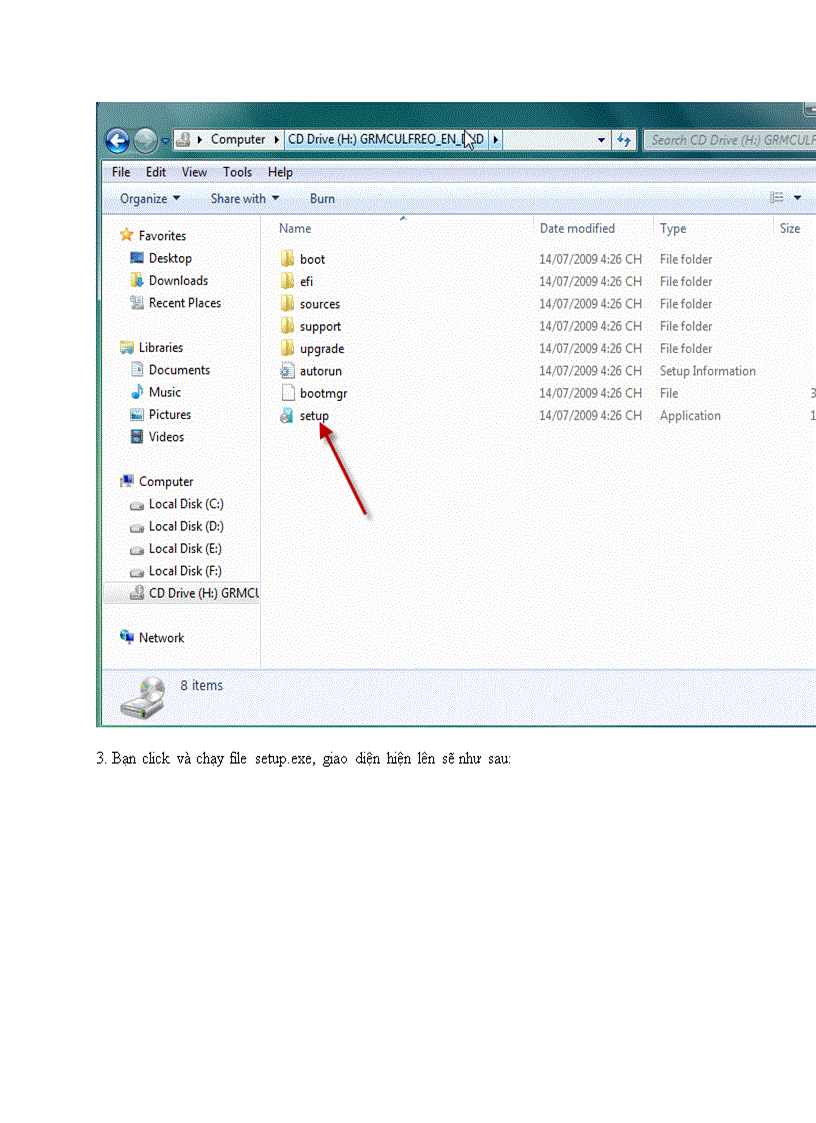Viewport: 816px width, 1123px height.
Task: Click Computer in the breadcrumb path
Action: [240, 139]
